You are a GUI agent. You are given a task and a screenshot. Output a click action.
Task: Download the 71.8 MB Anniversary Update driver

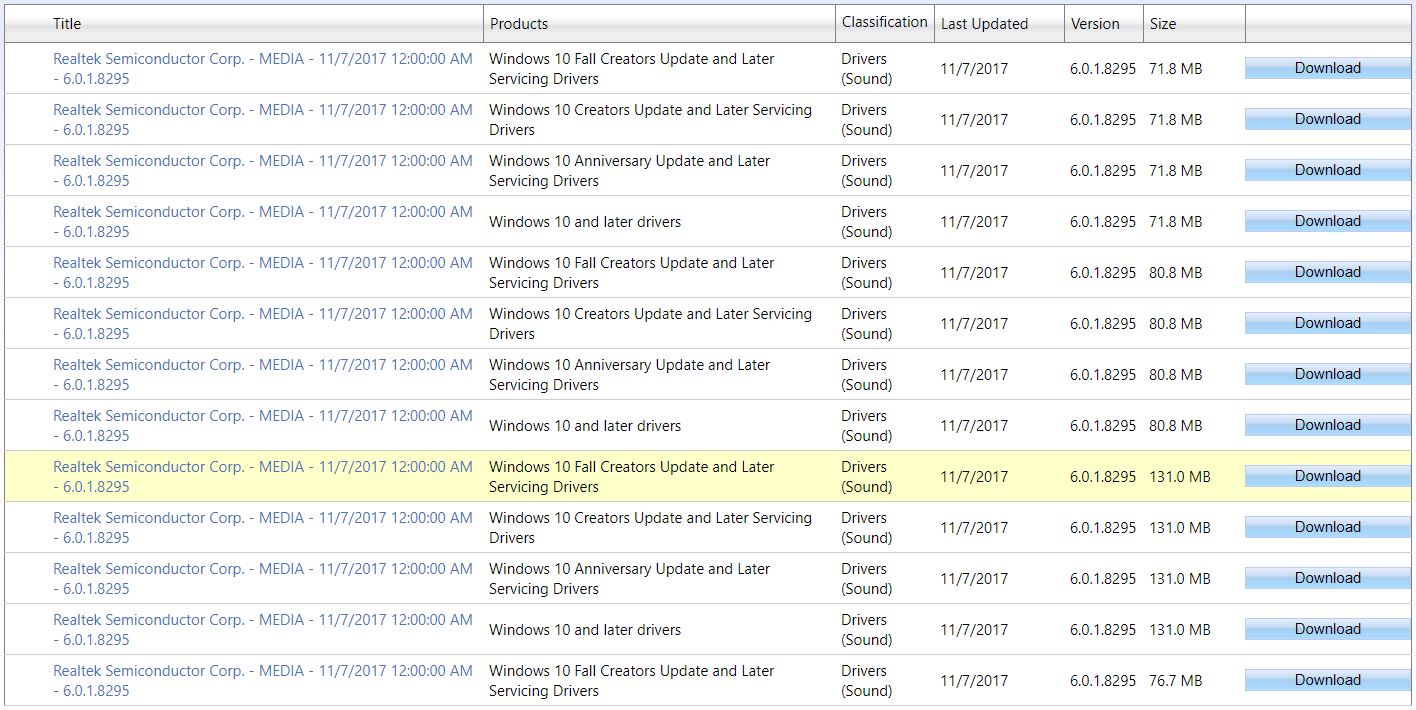(1327, 170)
